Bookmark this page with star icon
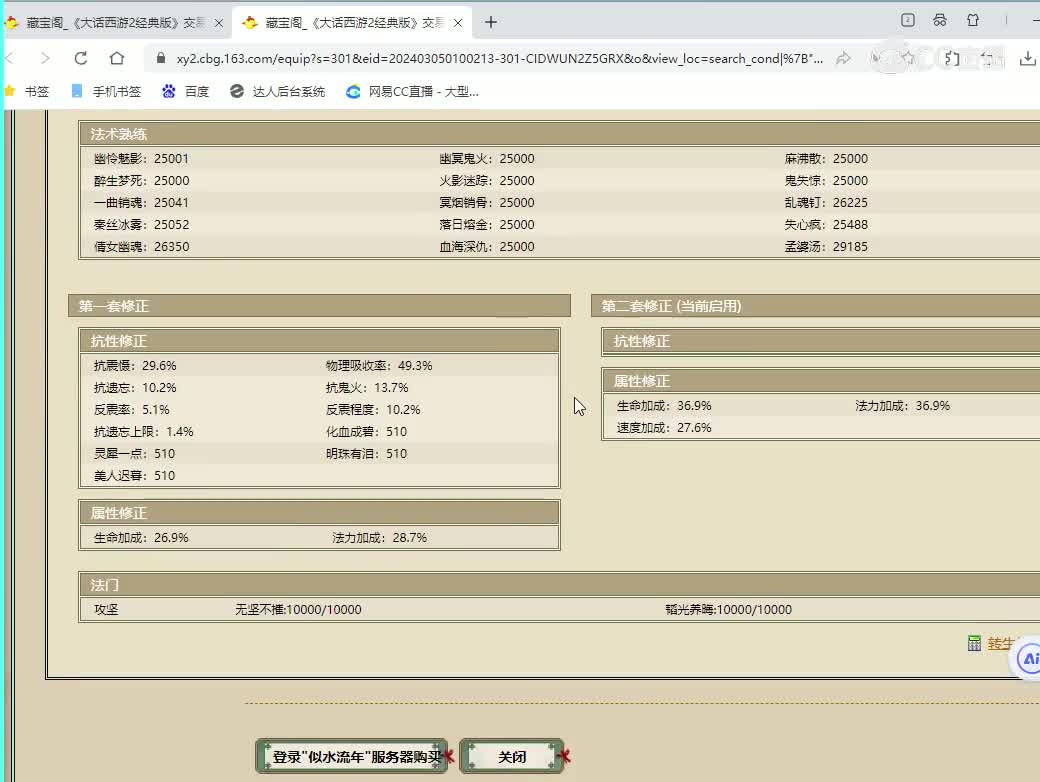This screenshot has width=1040, height=782. (907, 58)
